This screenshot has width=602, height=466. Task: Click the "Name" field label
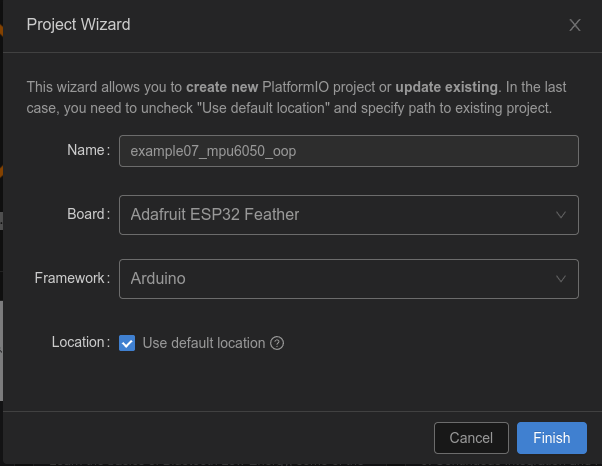pyautogui.click(x=86, y=150)
